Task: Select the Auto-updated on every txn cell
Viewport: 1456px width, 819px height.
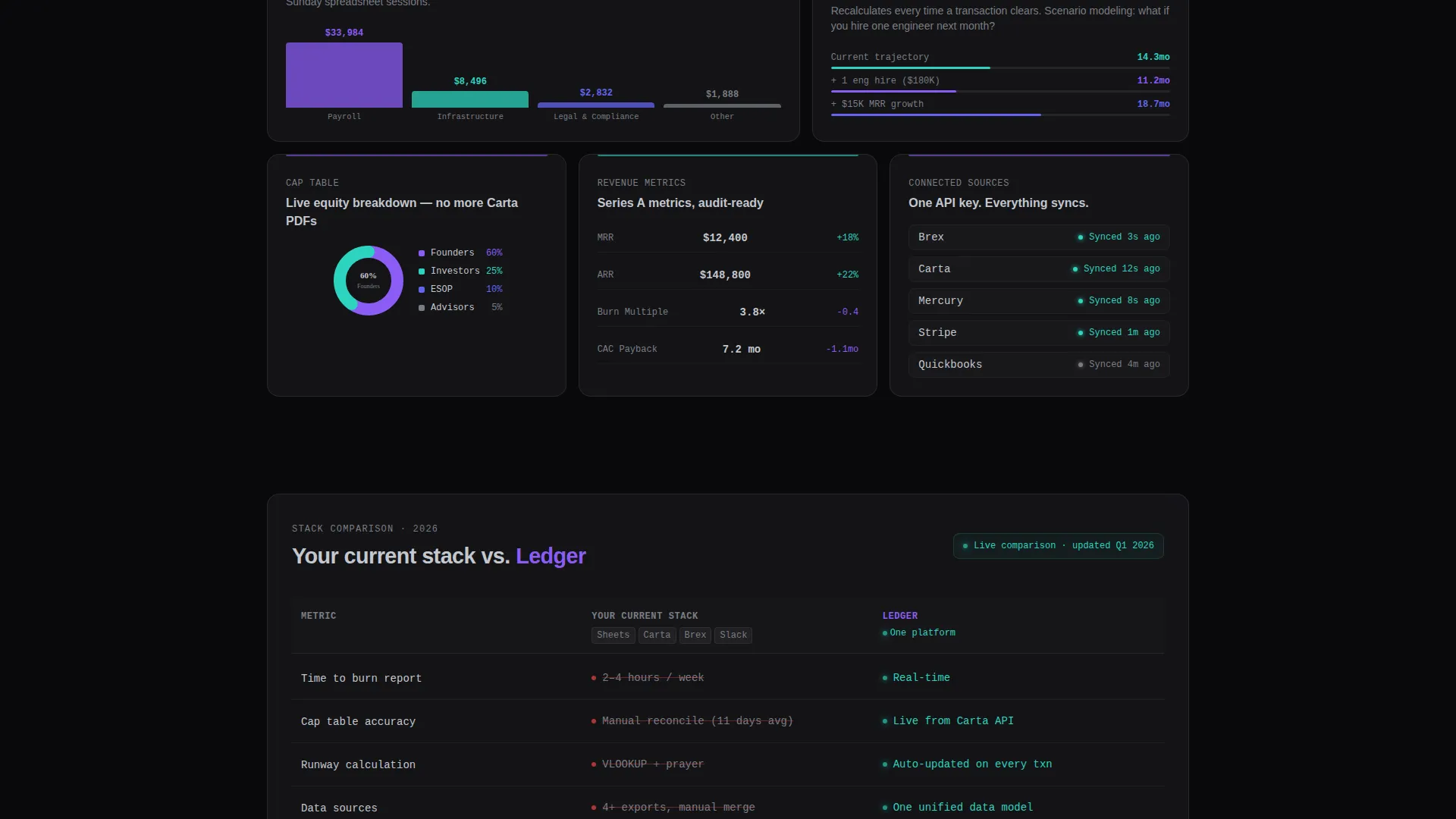Action: [972, 764]
